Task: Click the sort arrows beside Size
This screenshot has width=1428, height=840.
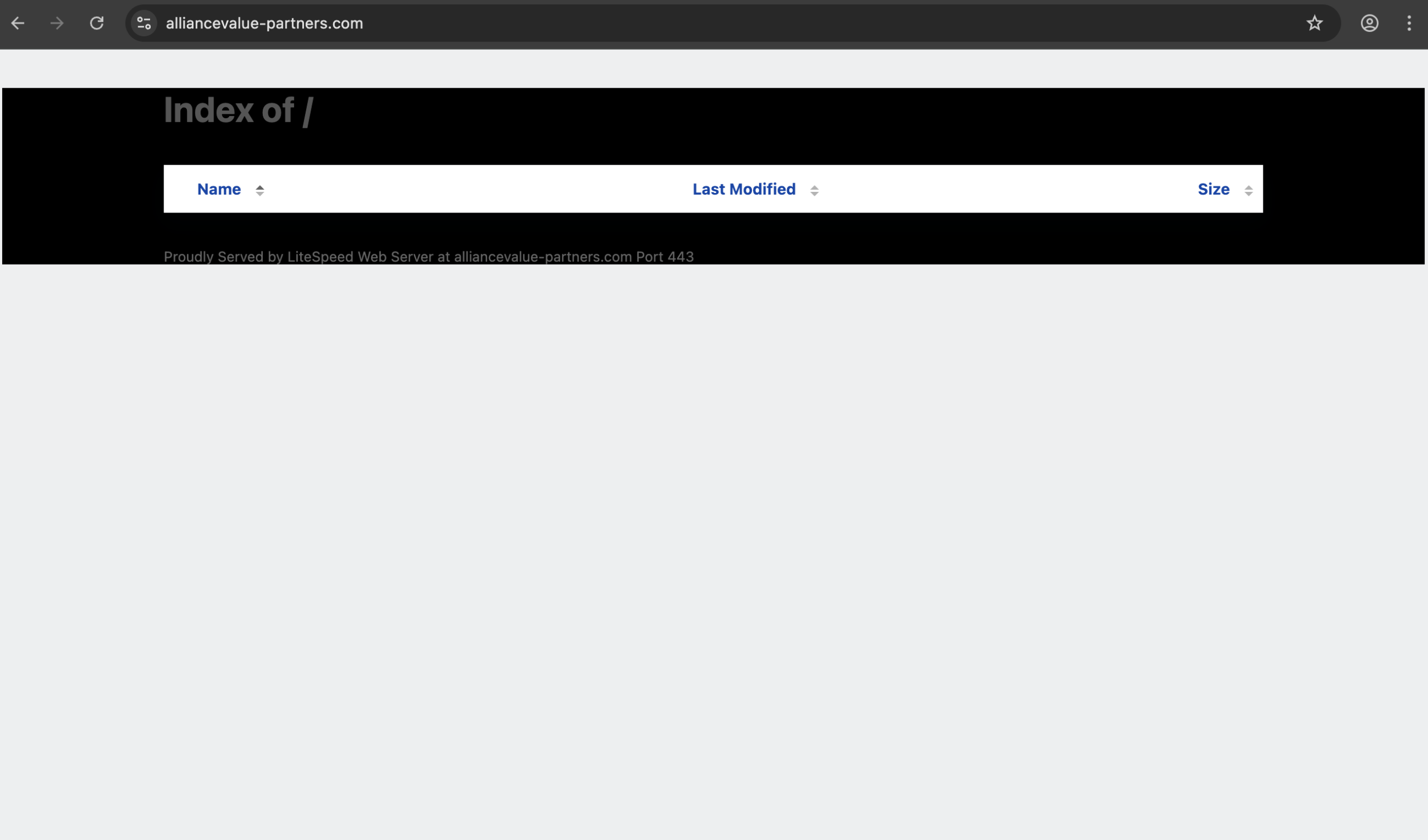Action: (x=1248, y=190)
